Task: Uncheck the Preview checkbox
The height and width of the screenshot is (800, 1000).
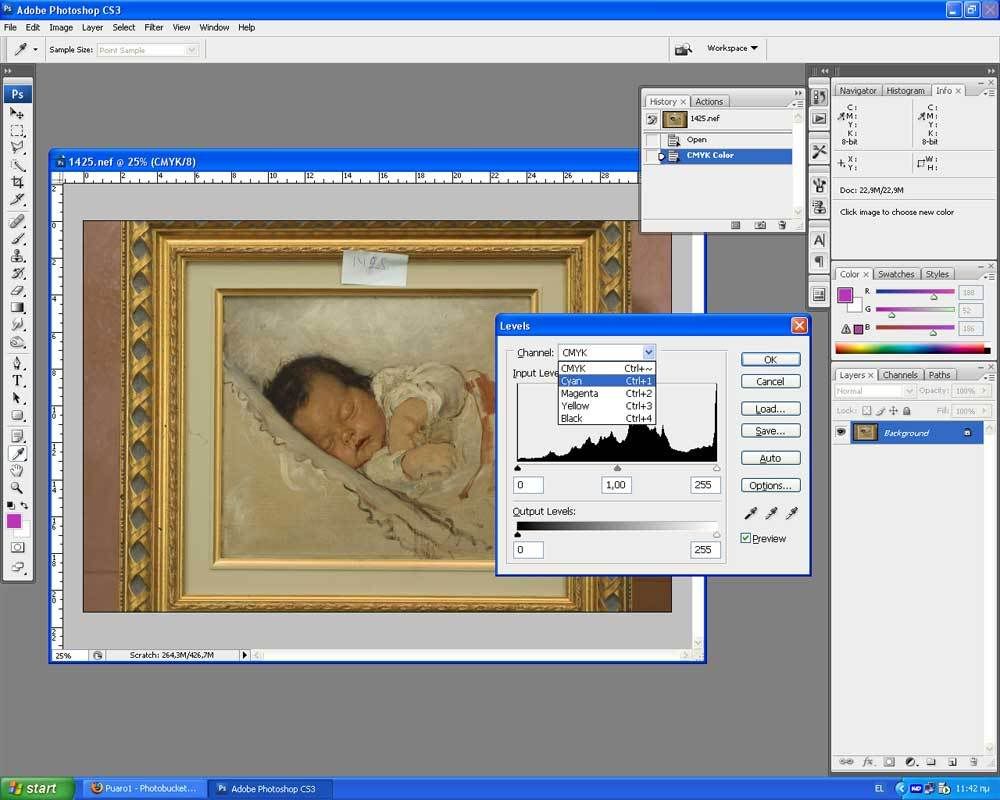Action: point(746,538)
